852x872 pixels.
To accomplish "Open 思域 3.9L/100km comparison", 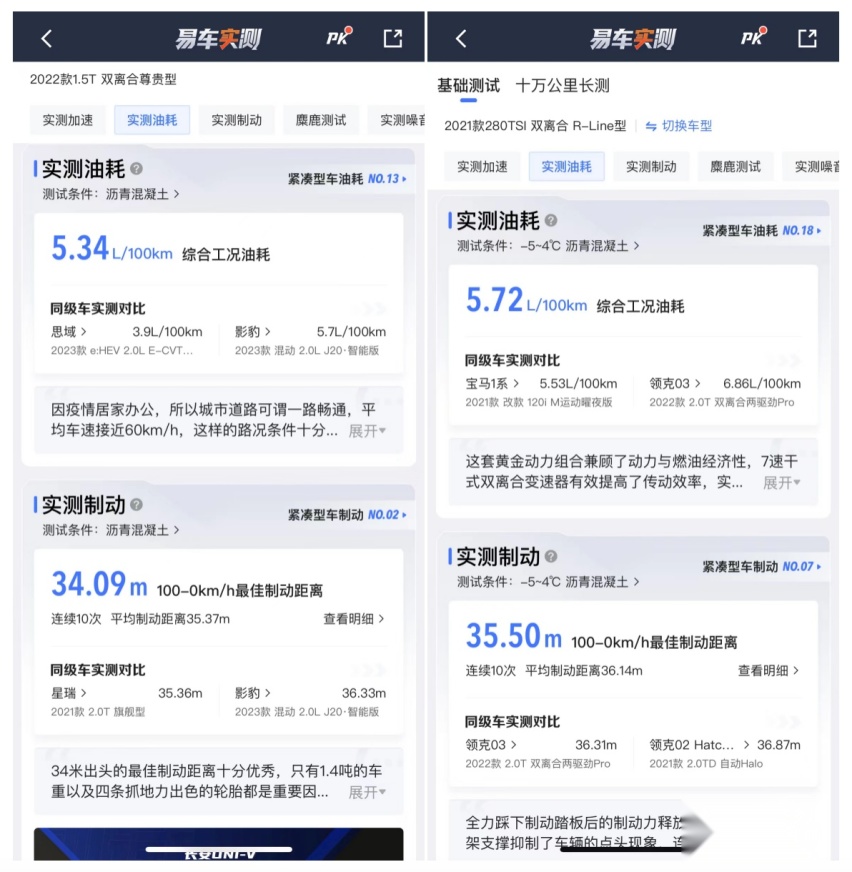I will (x=127, y=340).
